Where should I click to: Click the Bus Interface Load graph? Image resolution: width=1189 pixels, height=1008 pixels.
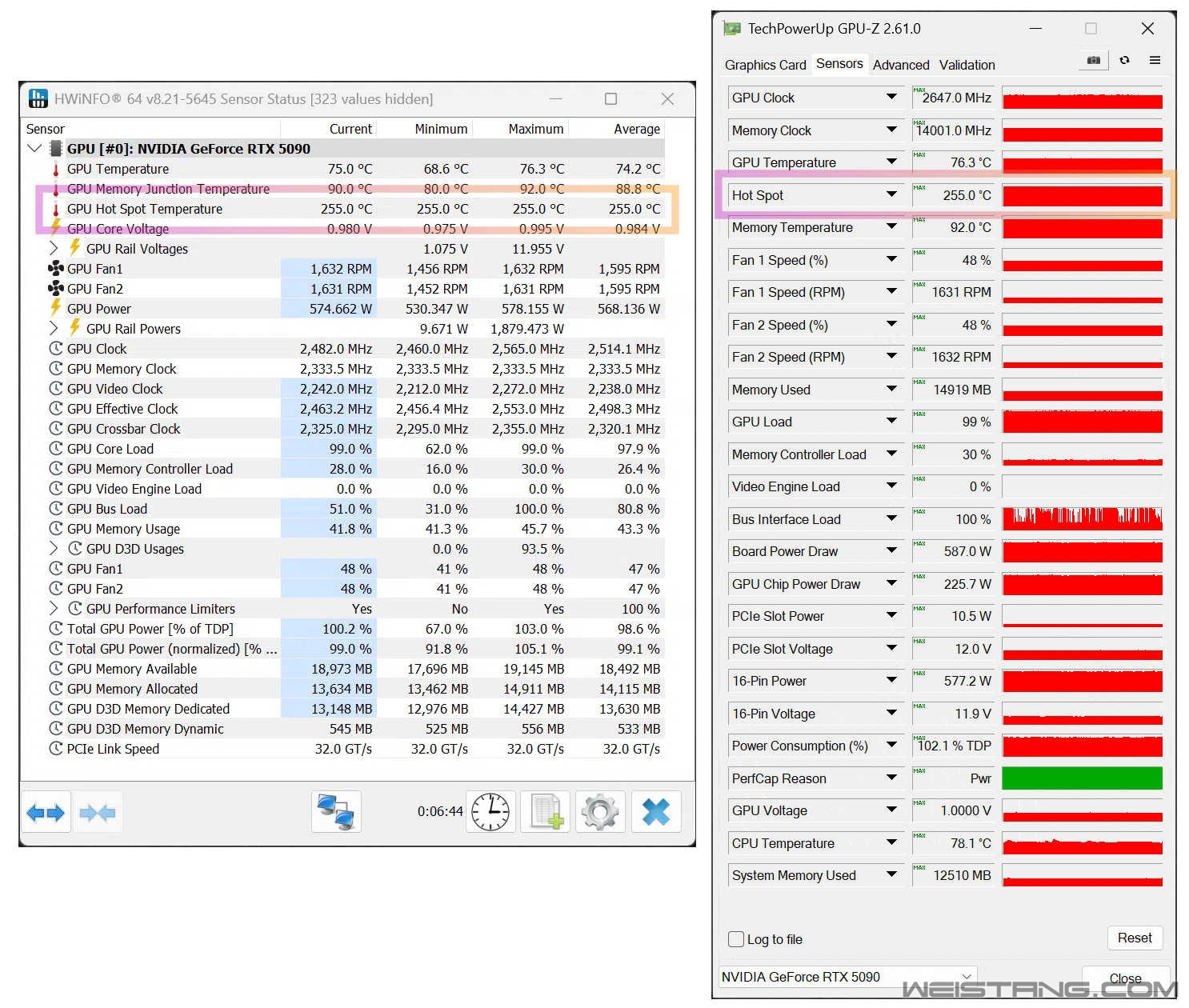click(1082, 518)
